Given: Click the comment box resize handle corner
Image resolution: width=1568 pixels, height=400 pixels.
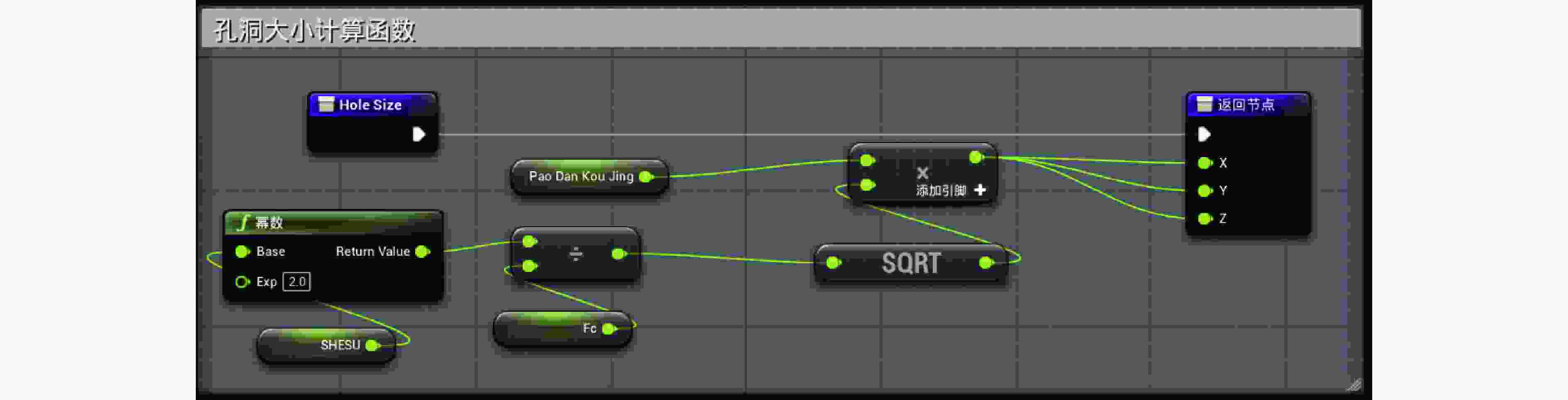Looking at the screenshot, I should point(1353,384).
